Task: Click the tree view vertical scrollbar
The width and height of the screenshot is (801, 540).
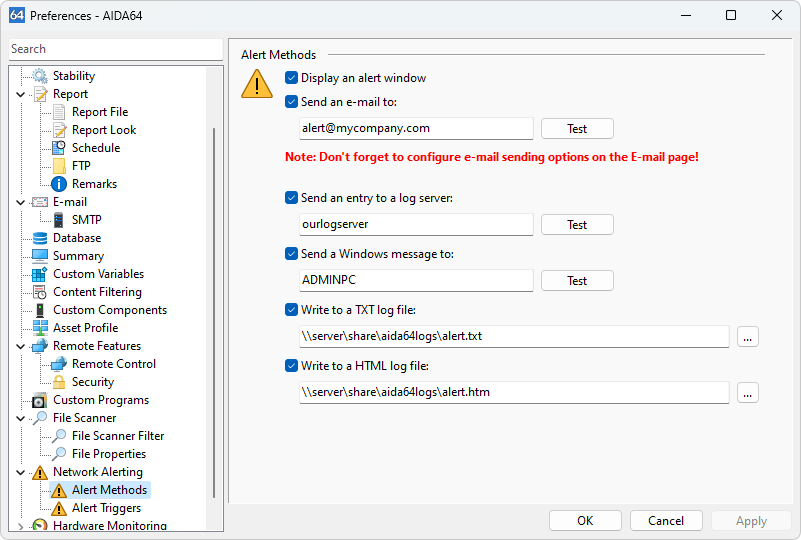Action: (x=214, y=312)
